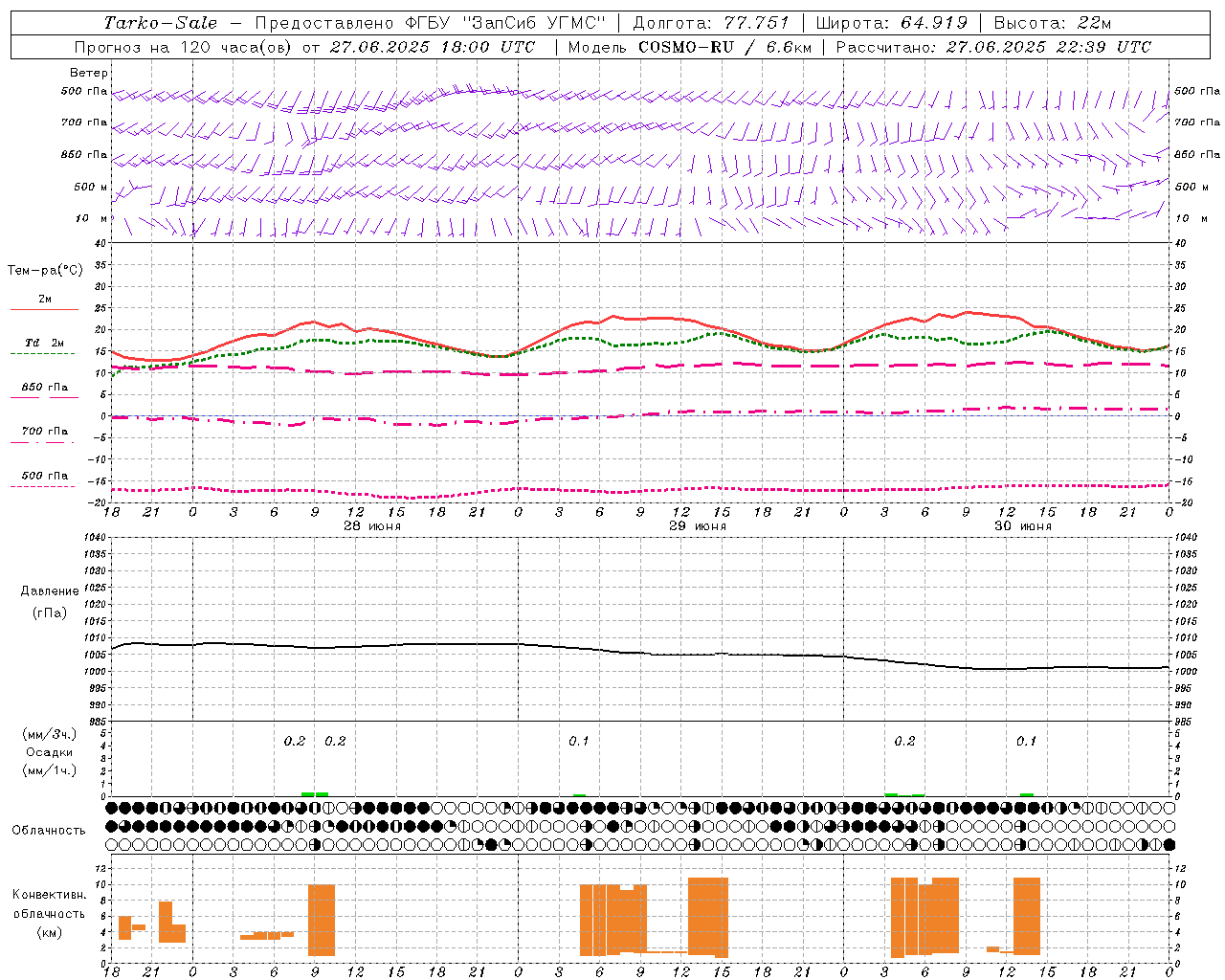Click the 500 м wind level label
This screenshot has height=980, width=1225.
[x=91, y=188]
